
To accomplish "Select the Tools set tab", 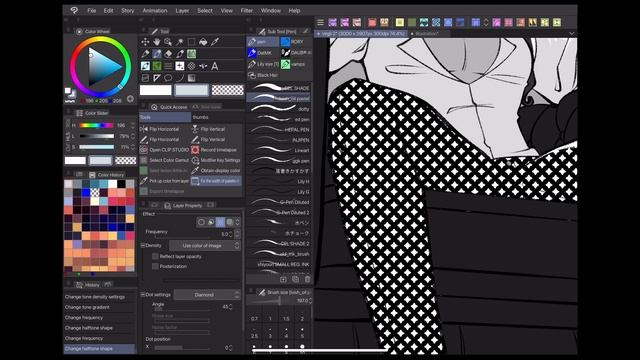I will pos(165,117).
